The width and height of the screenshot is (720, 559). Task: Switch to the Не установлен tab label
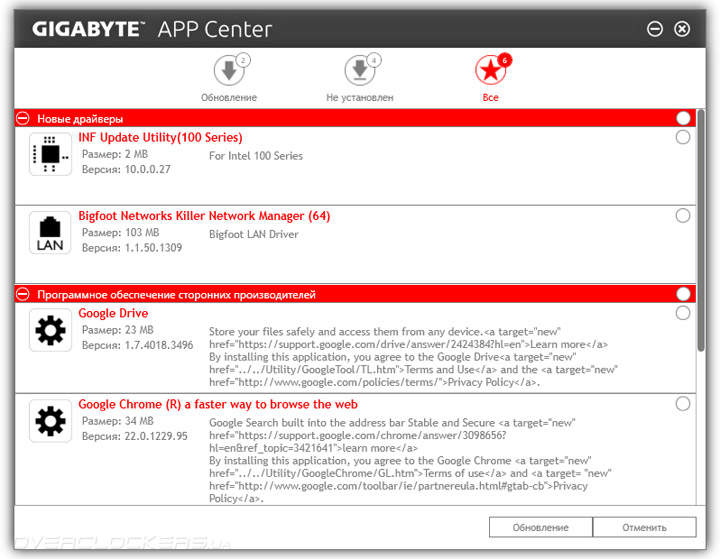tap(360, 97)
